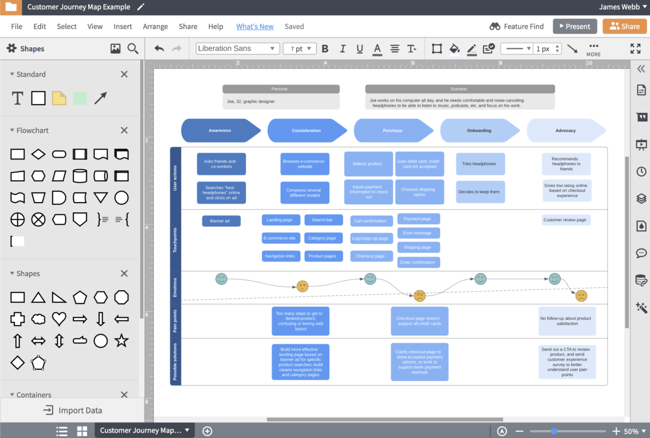650x438 pixels.
Task: Click the Import Data button
Action: 71,410
